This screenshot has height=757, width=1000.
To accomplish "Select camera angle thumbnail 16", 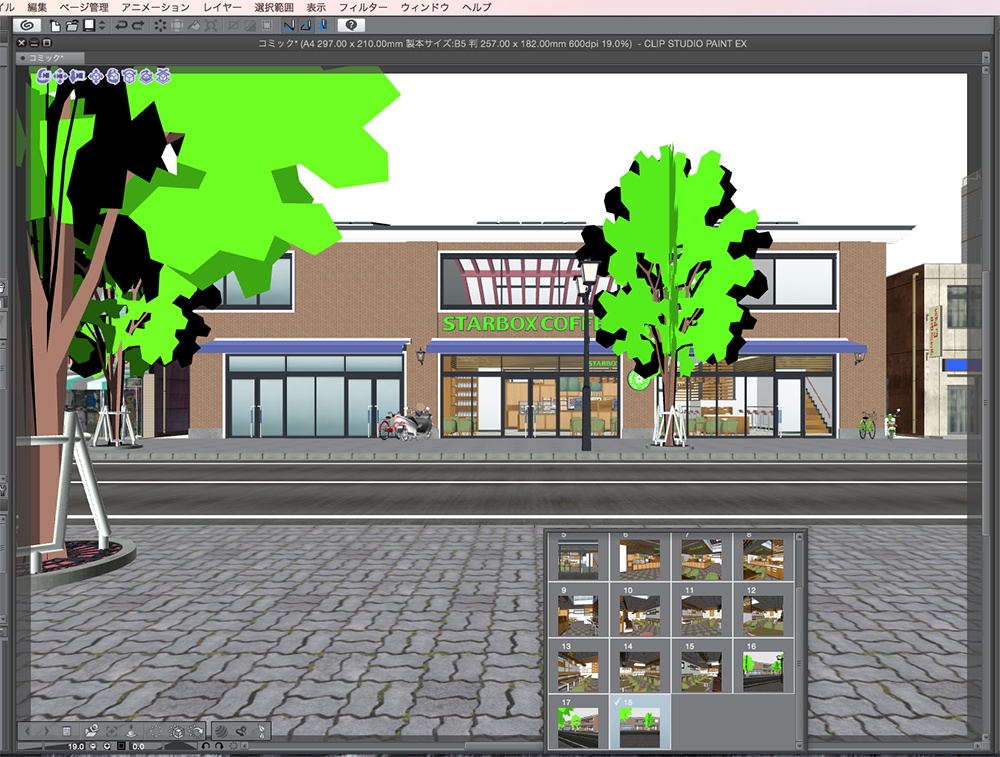I will pyautogui.click(x=763, y=666).
